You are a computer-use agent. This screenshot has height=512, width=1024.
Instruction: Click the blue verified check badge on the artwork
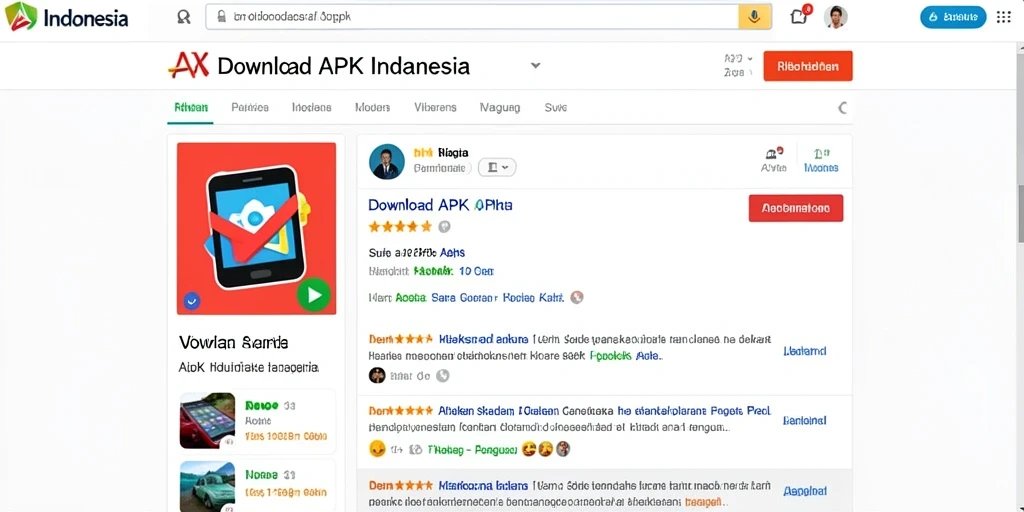tap(192, 301)
